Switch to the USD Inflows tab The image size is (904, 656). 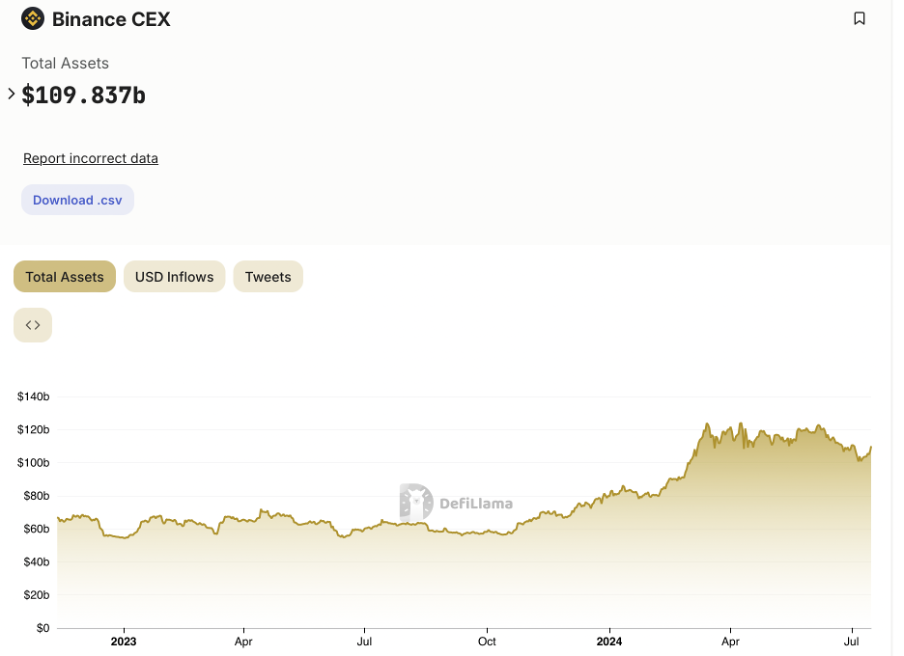[174, 277]
